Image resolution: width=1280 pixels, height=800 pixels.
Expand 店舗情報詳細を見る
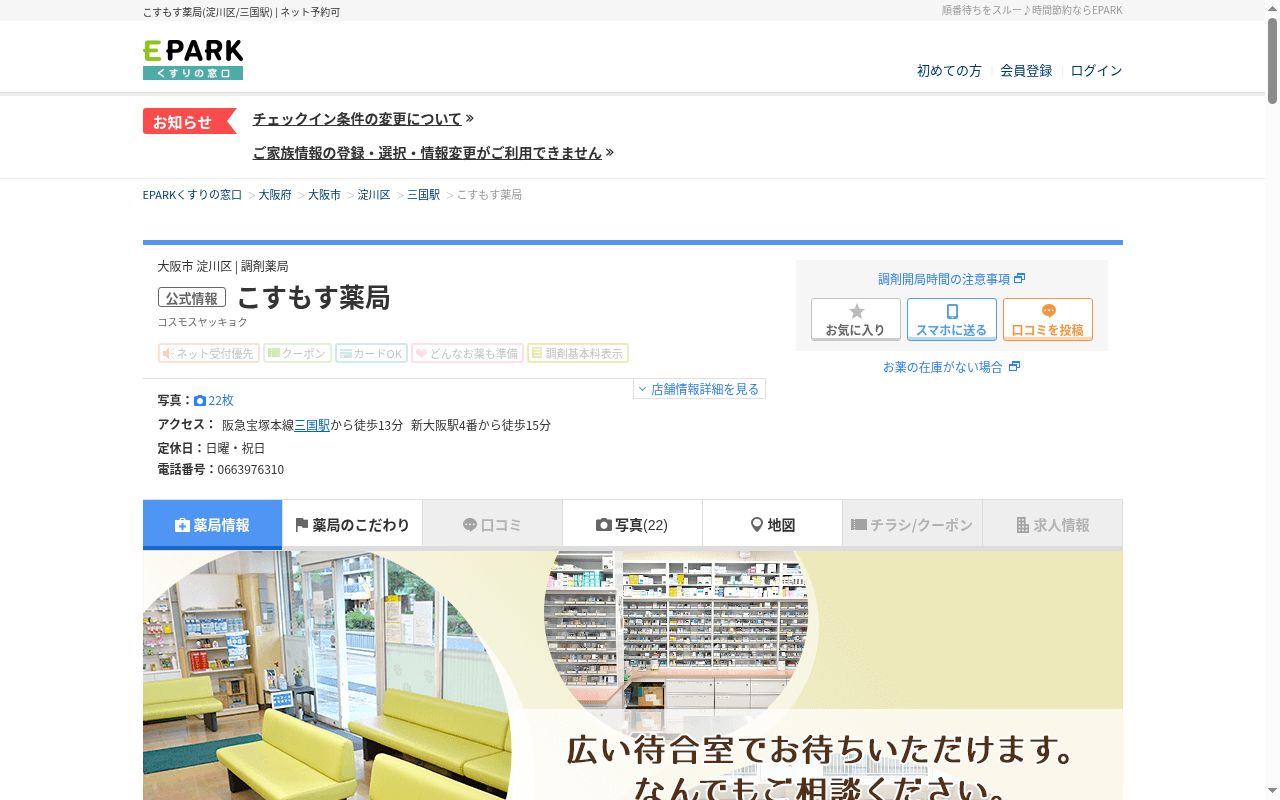point(699,389)
